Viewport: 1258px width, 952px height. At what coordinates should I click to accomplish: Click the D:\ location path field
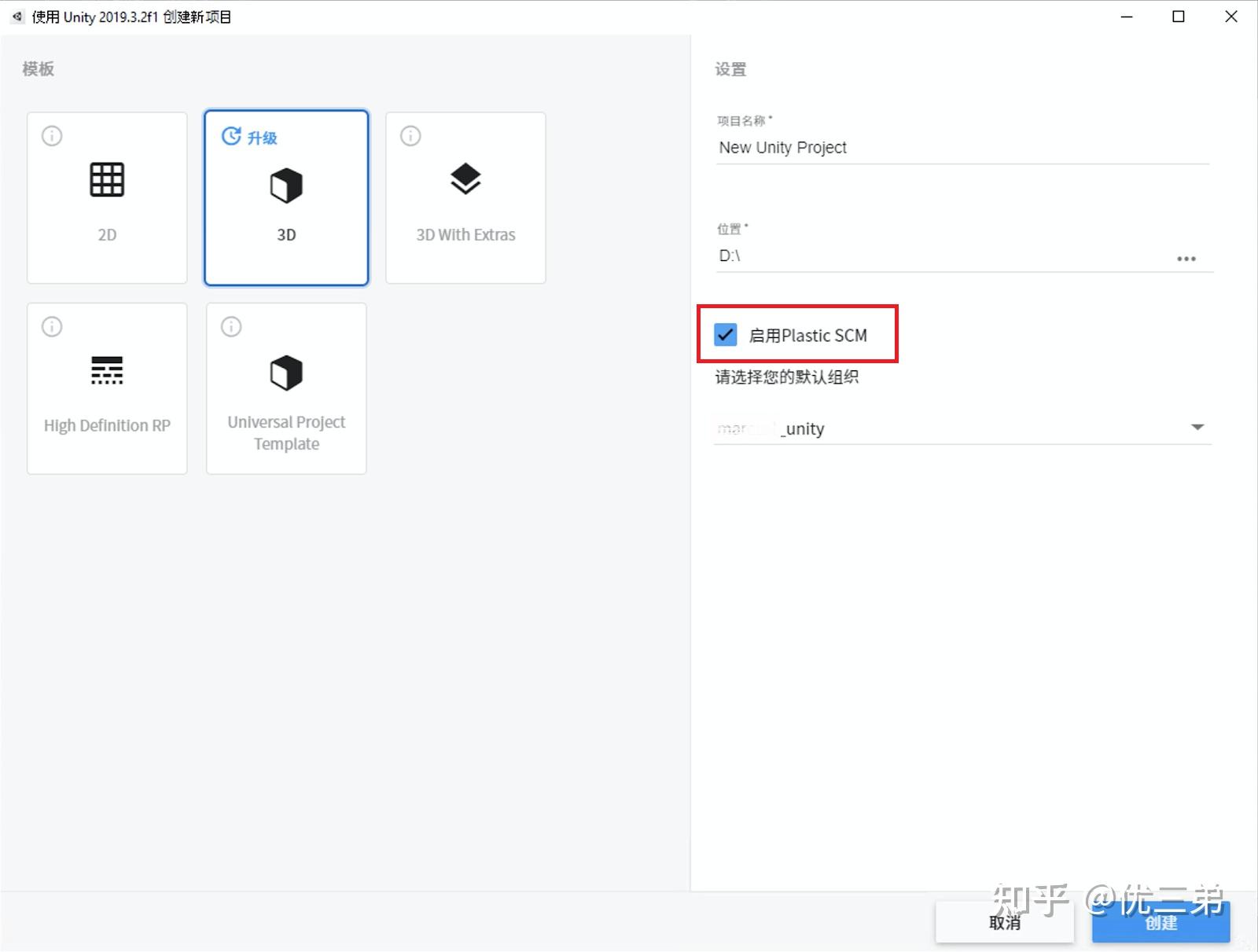pos(942,256)
